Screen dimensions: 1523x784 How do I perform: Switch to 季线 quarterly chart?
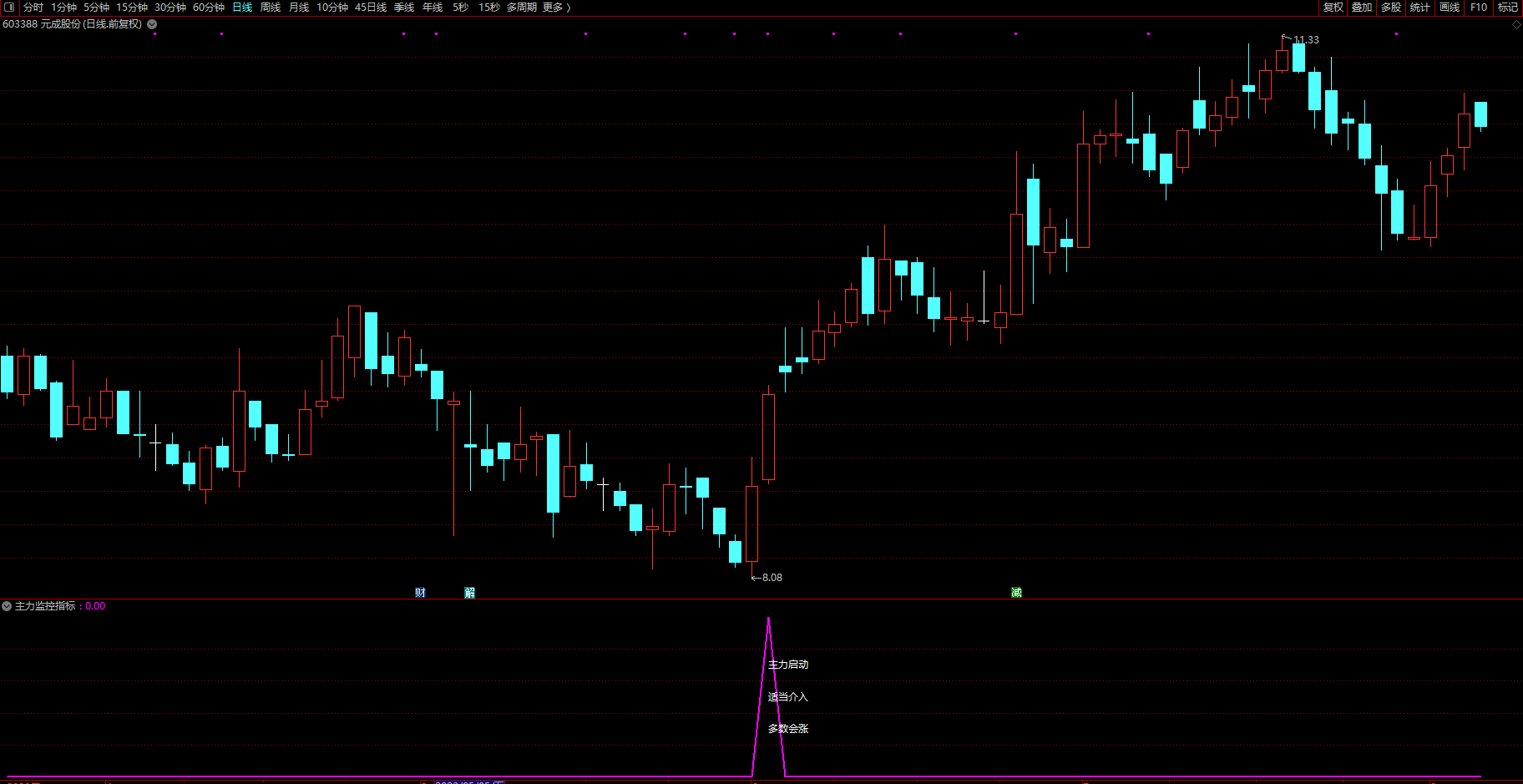(404, 7)
